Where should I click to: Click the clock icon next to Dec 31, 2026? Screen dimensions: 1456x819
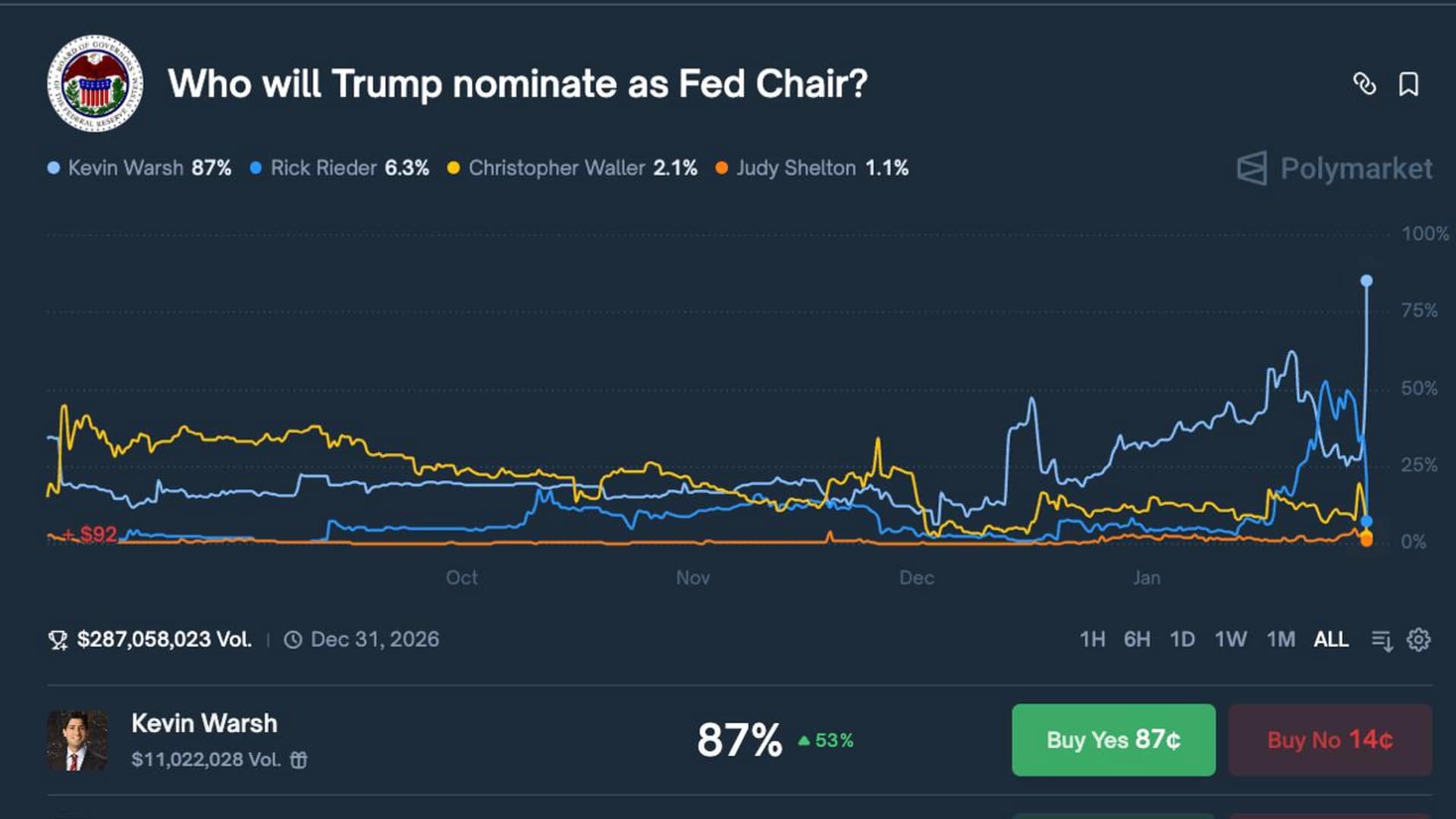pyautogui.click(x=293, y=640)
